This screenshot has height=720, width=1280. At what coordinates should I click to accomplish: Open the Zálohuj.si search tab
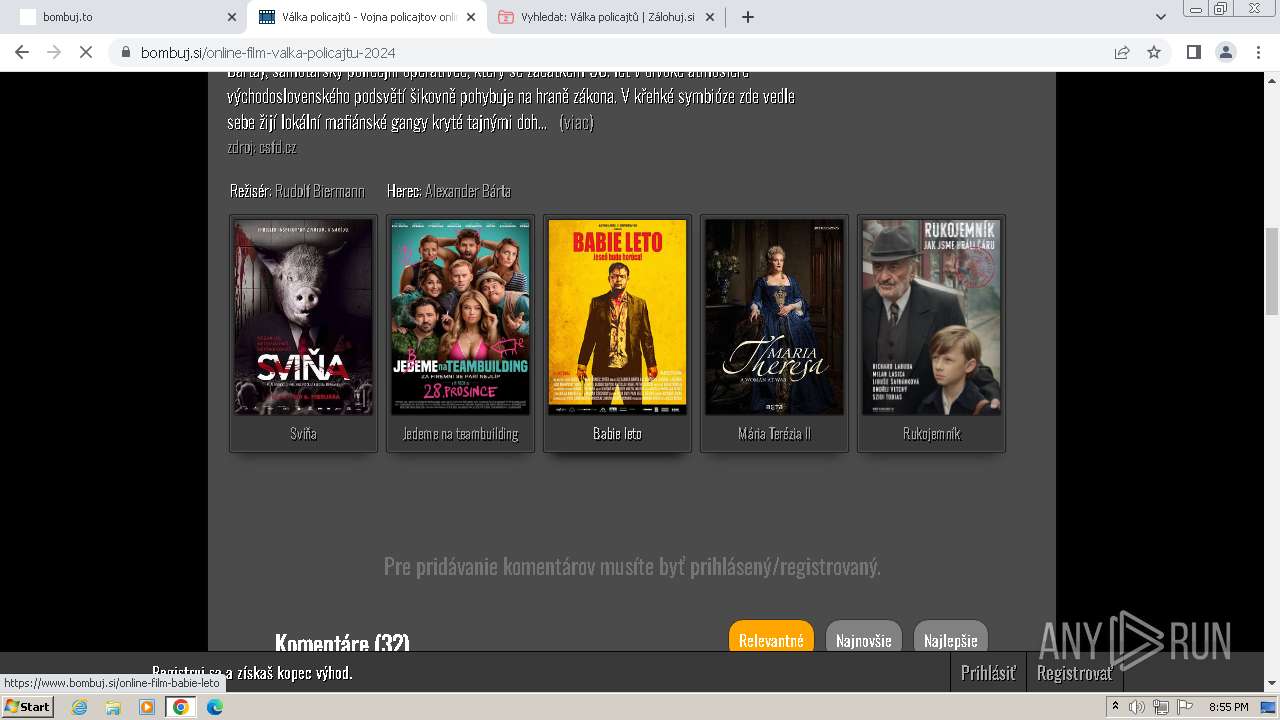607,17
